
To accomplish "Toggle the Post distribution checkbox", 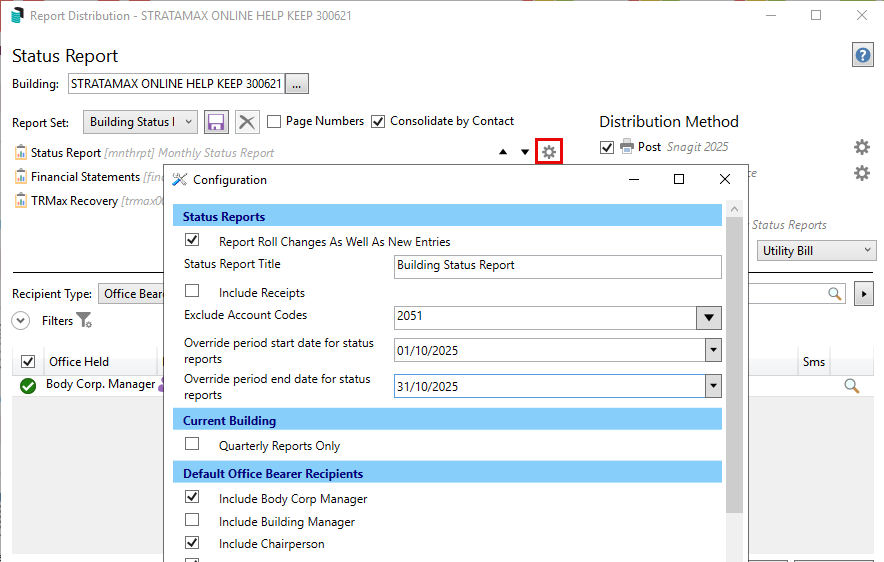I will tap(607, 147).
